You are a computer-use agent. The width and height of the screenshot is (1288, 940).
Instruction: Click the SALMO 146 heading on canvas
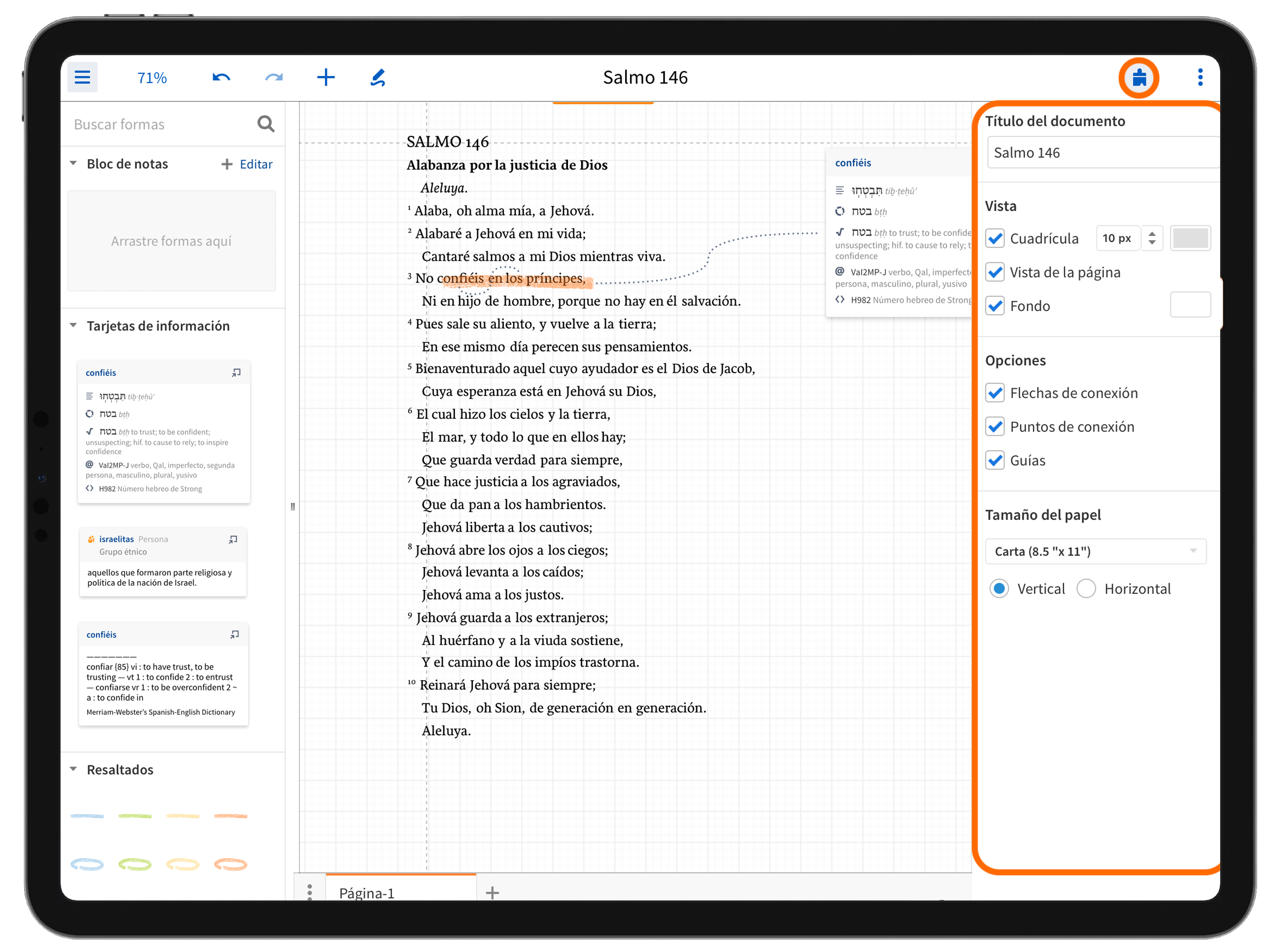(448, 142)
